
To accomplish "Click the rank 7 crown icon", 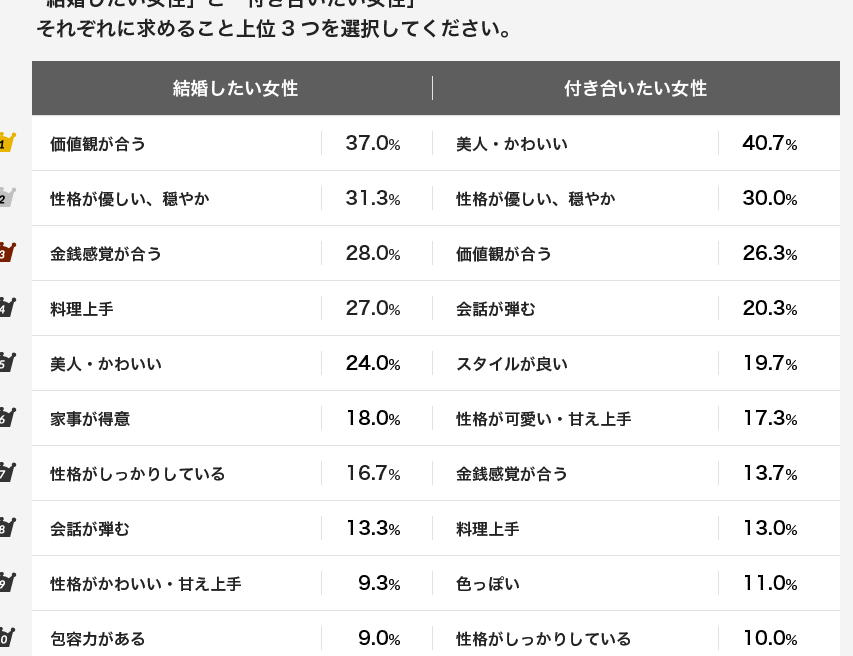I will pyautogui.click(x=6, y=473).
